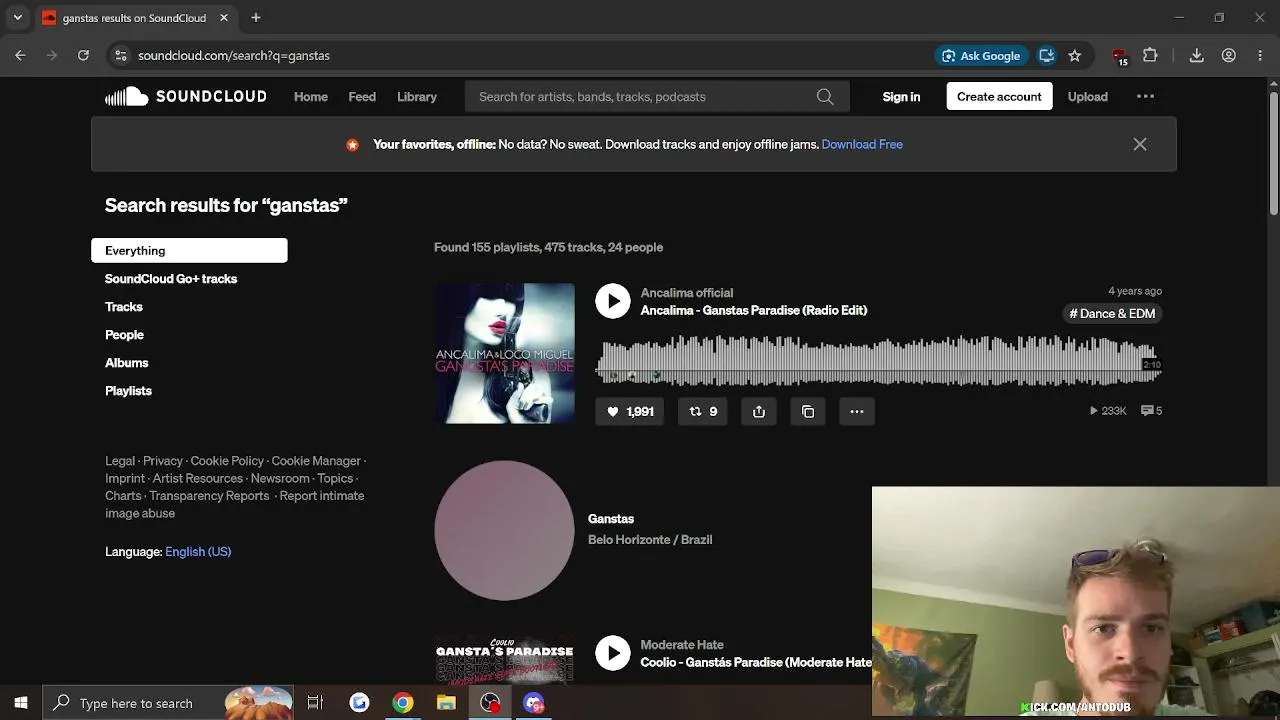Select the Everything filter
This screenshot has width=1280, height=720.
point(189,251)
